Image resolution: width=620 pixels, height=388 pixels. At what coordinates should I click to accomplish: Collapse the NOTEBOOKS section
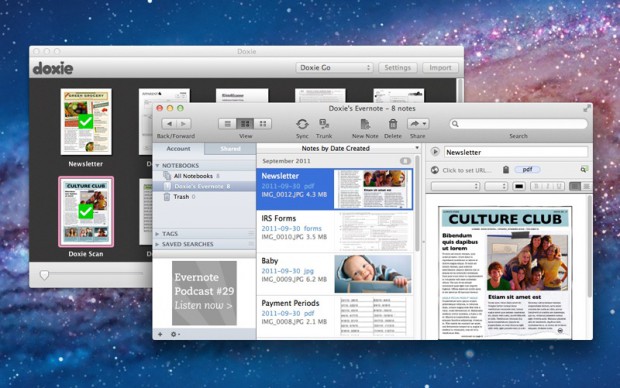tap(157, 165)
